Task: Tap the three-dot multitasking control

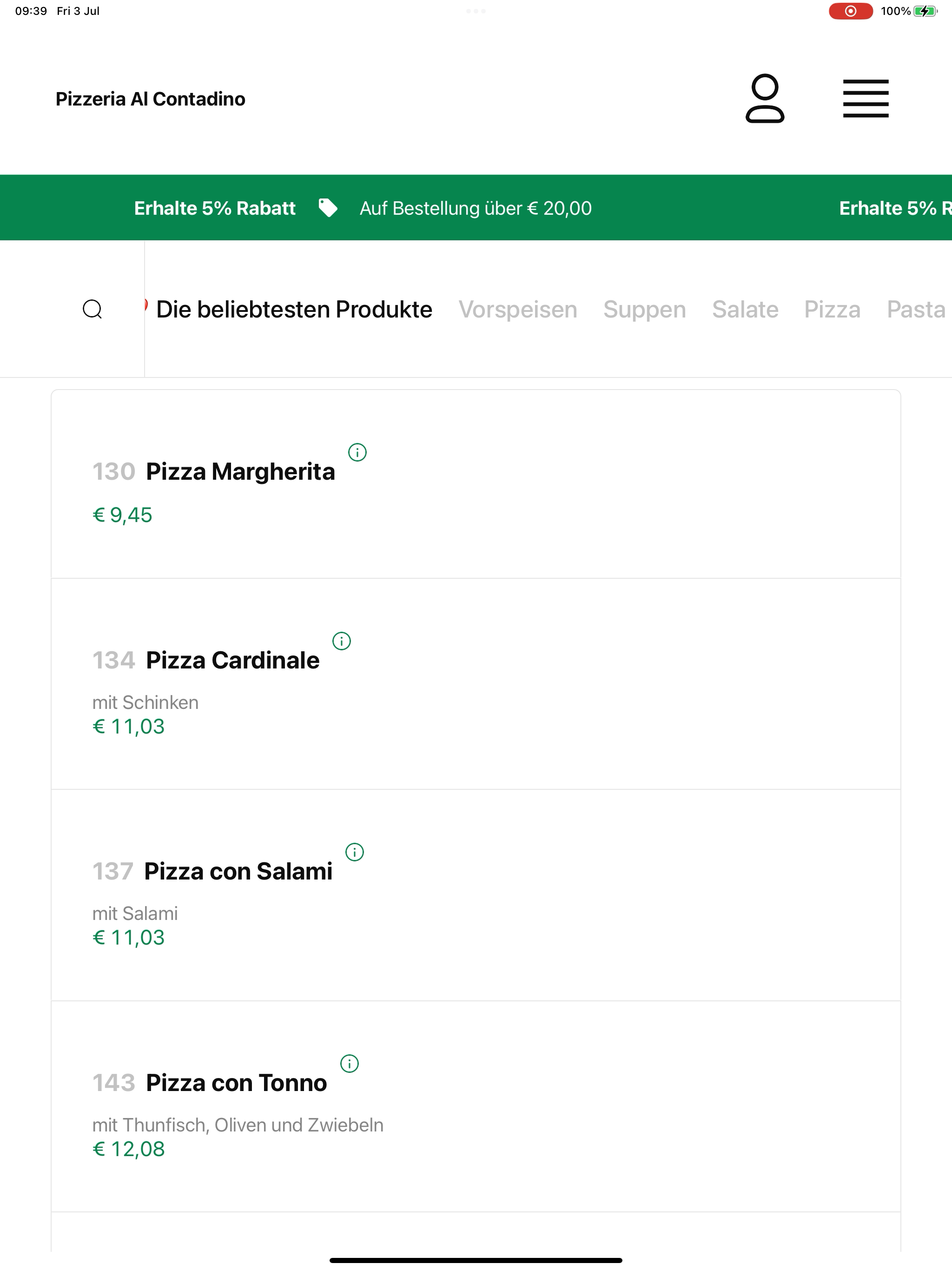Action: (476, 11)
